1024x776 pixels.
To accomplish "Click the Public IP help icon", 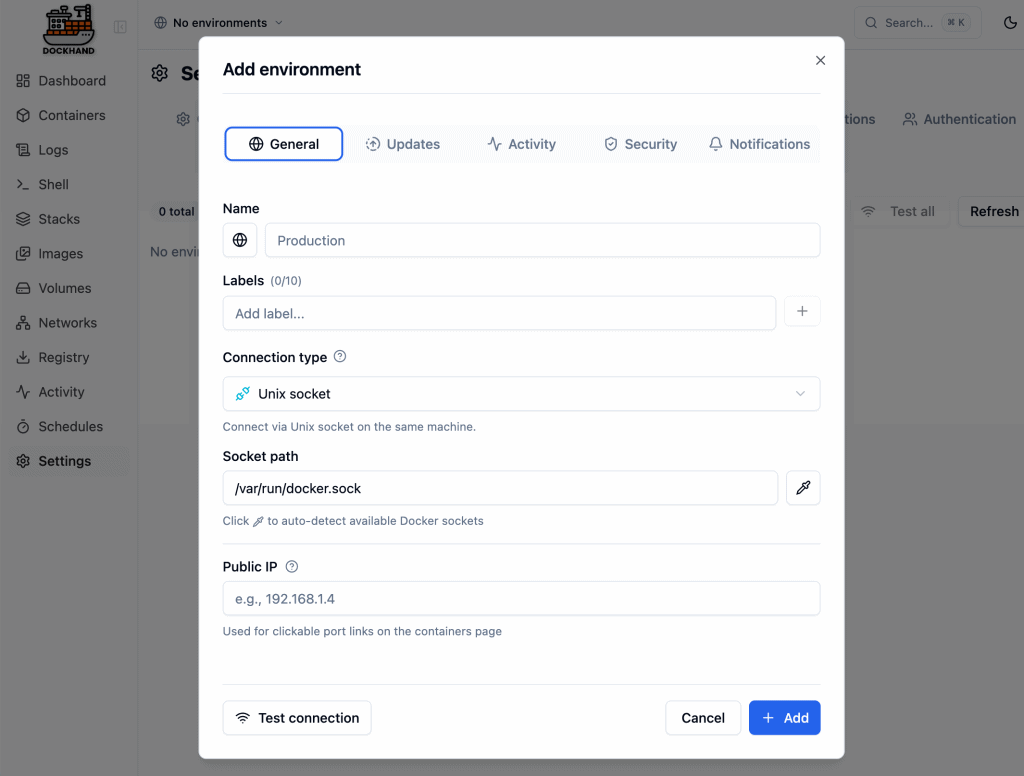I will click(292, 567).
